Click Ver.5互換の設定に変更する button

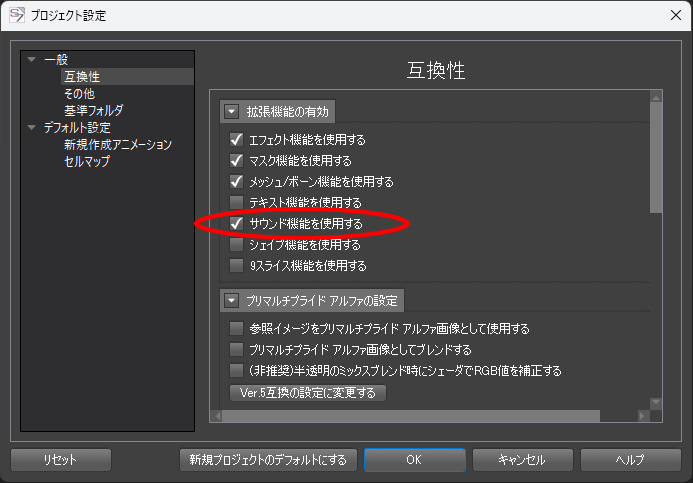tap(308, 393)
